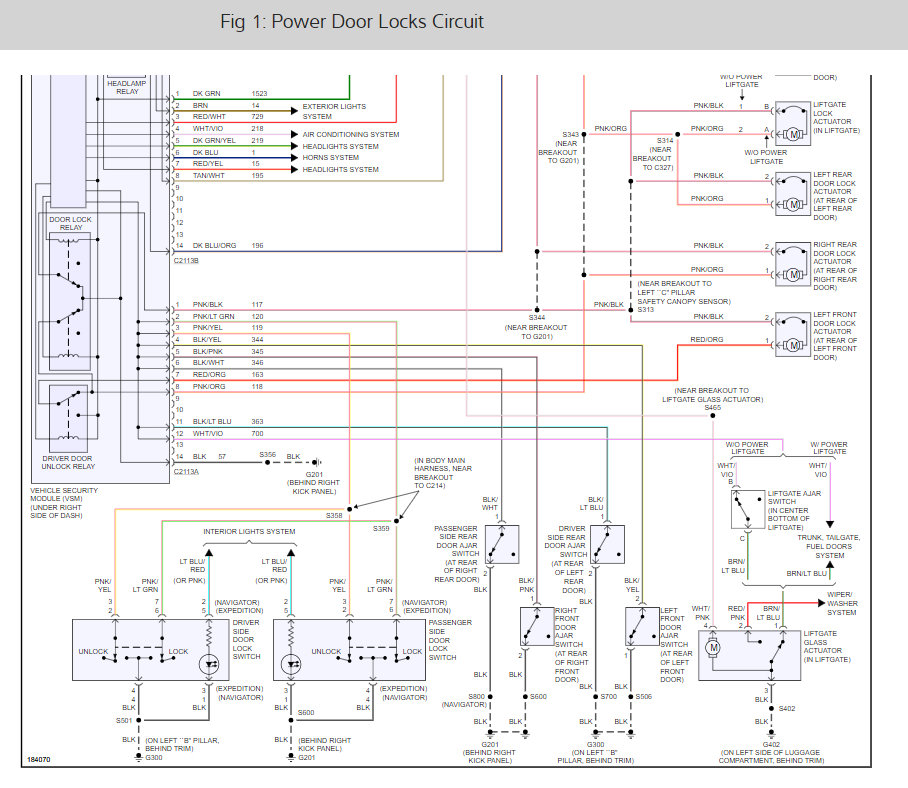Image resolution: width=908 pixels, height=788 pixels.
Task: Click the diagram number '184070'
Action: pos(39,760)
